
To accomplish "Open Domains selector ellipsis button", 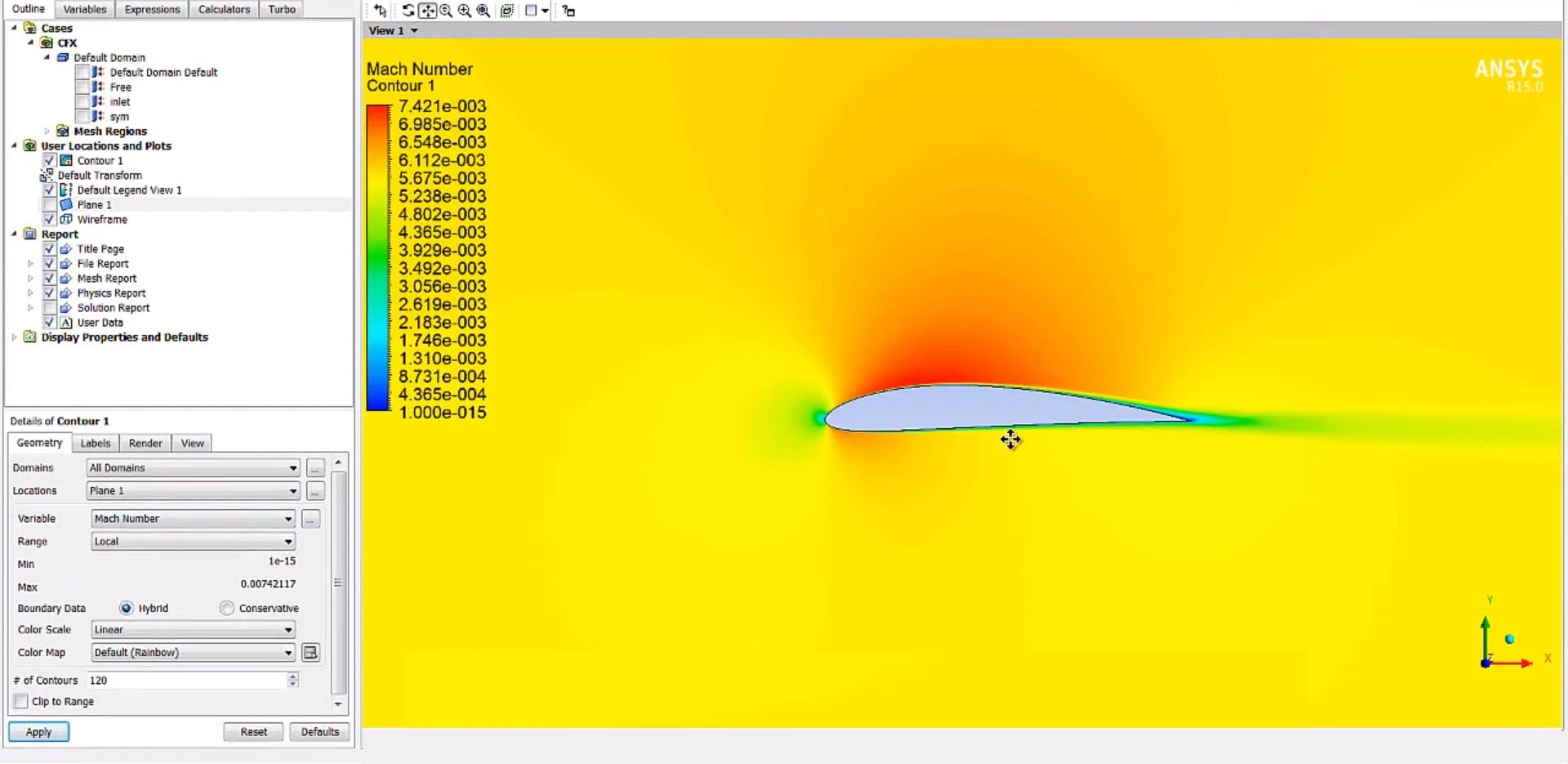I will point(315,467).
